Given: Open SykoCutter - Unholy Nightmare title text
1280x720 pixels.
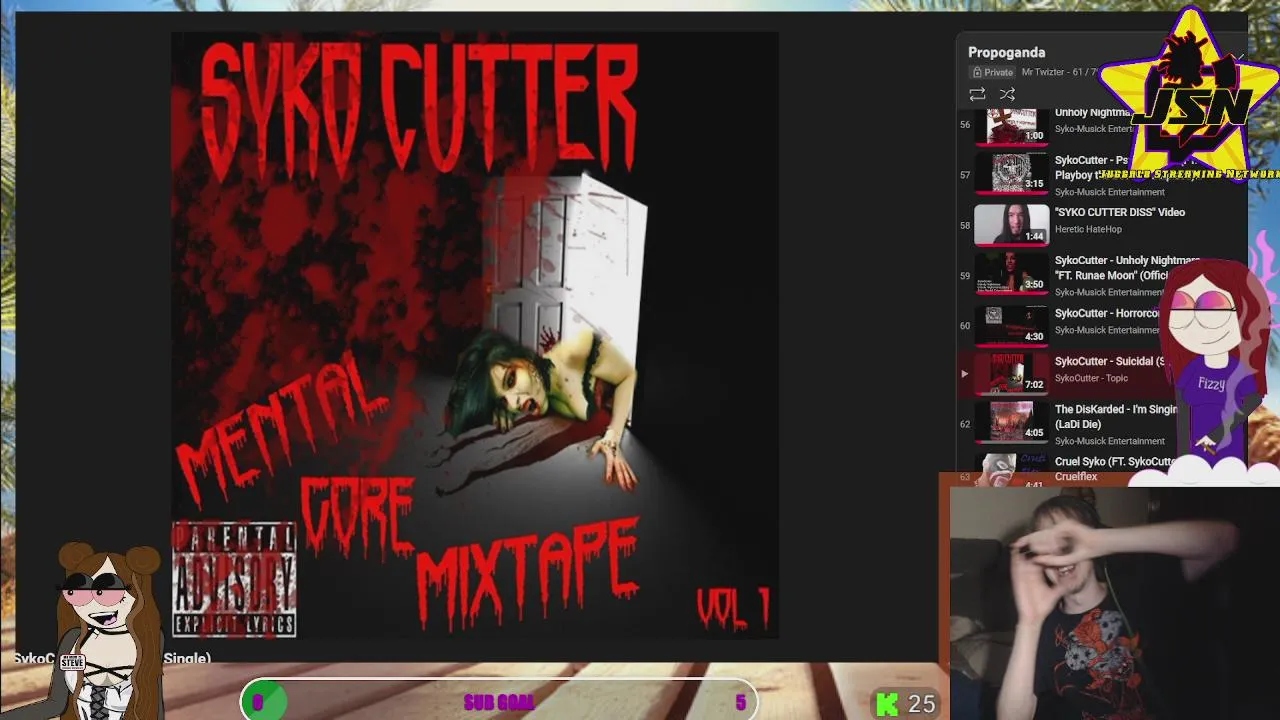Looking at the screenshot, I should click(1127, 268).
